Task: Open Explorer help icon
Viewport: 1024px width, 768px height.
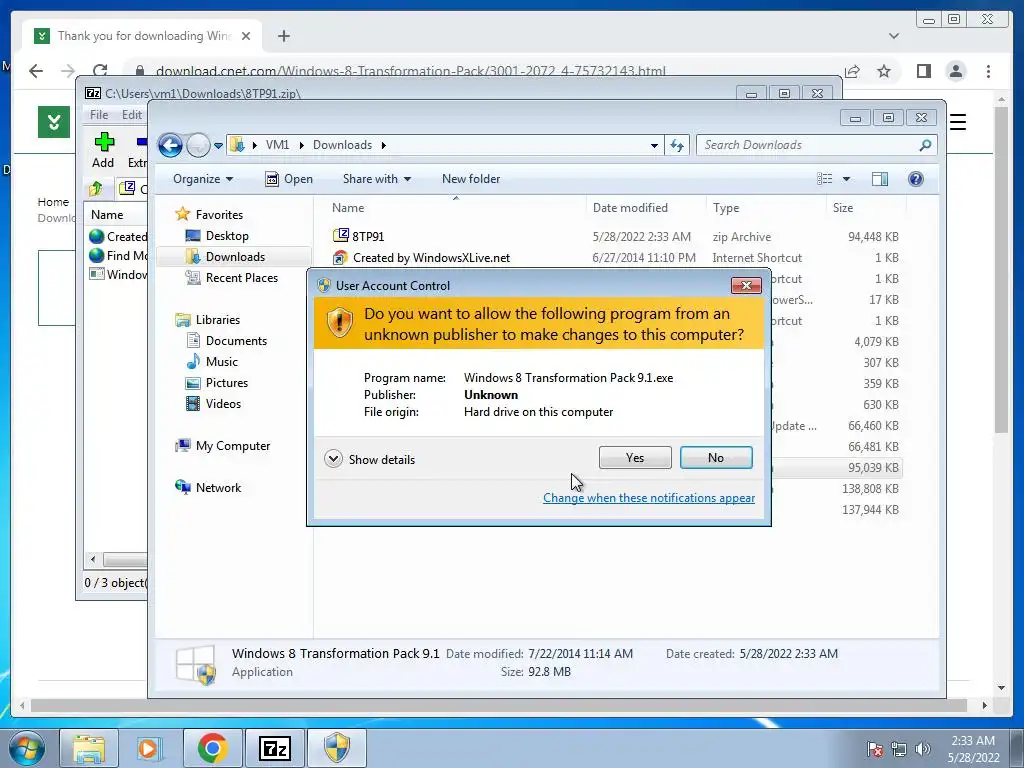Action: [916, 179]
